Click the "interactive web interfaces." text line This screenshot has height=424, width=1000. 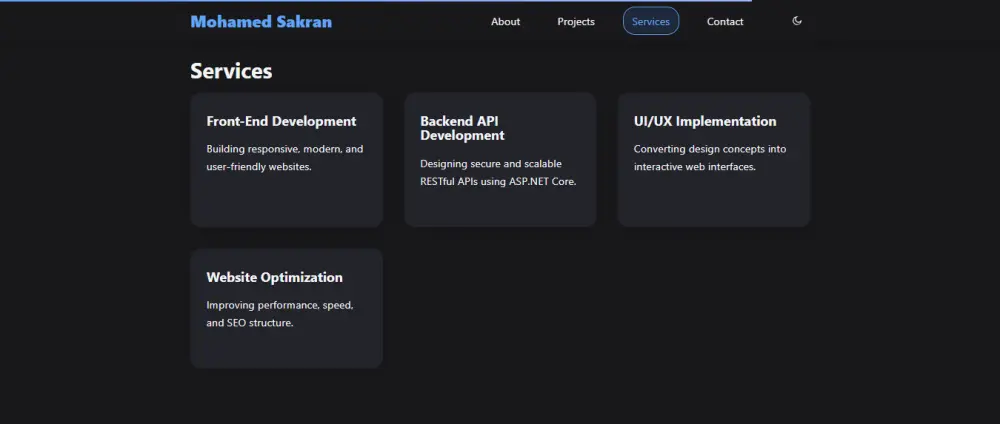(x=694, y=167)
